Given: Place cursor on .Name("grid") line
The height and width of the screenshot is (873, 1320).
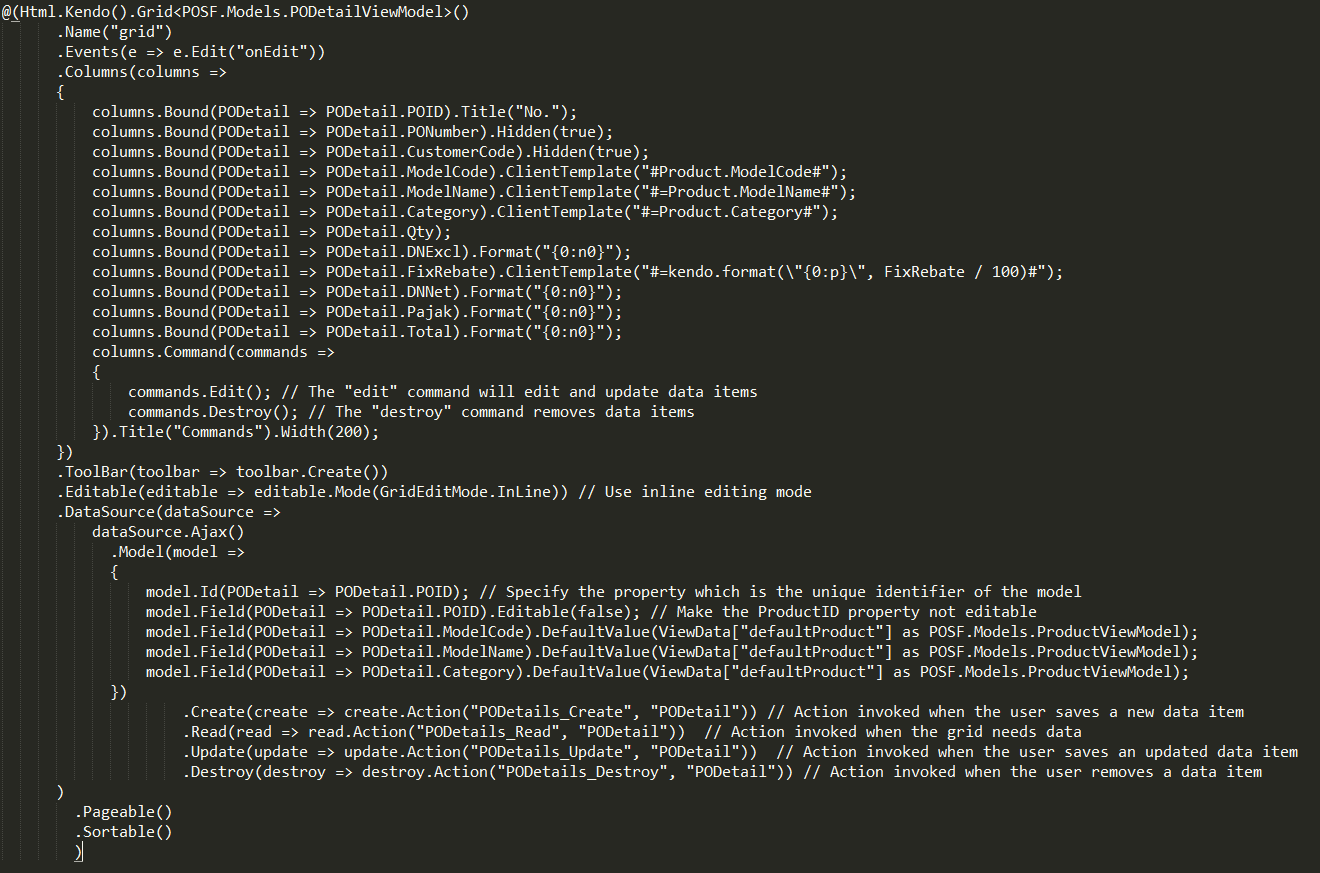Looking at the screenshot, I should click(x=115, y=31).
